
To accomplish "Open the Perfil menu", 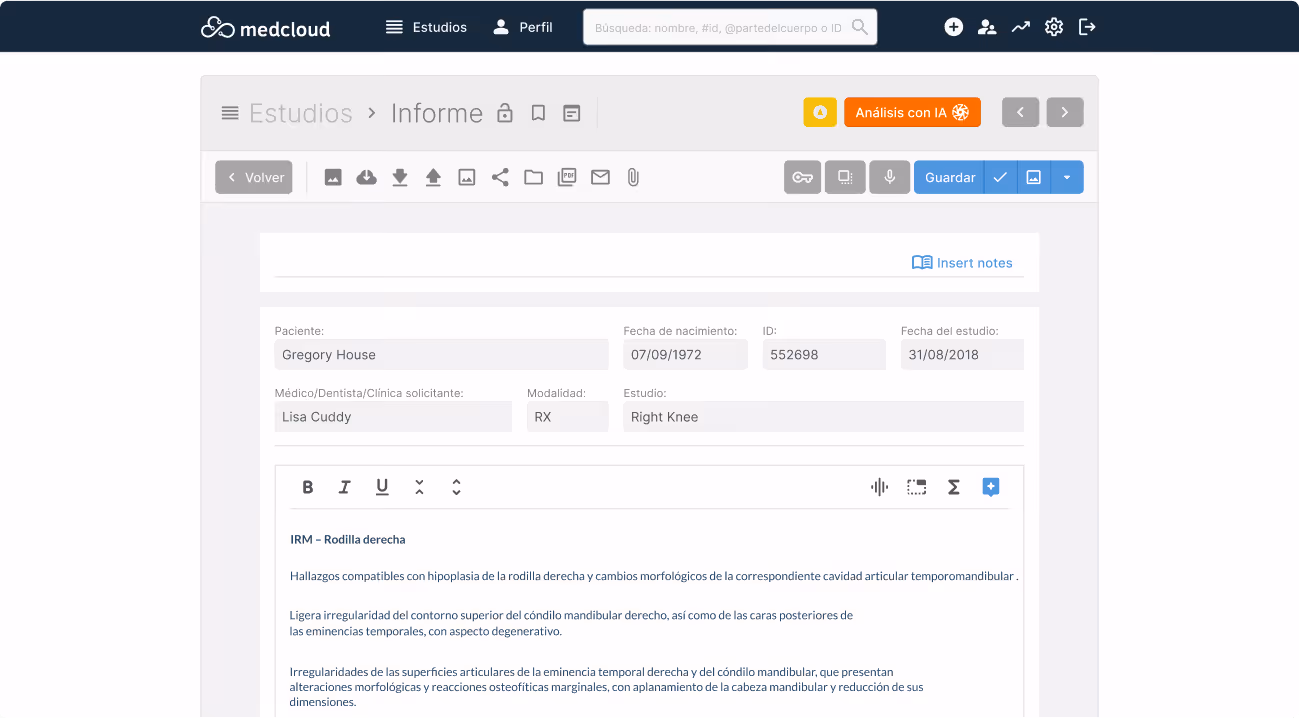I will [522, 27].
